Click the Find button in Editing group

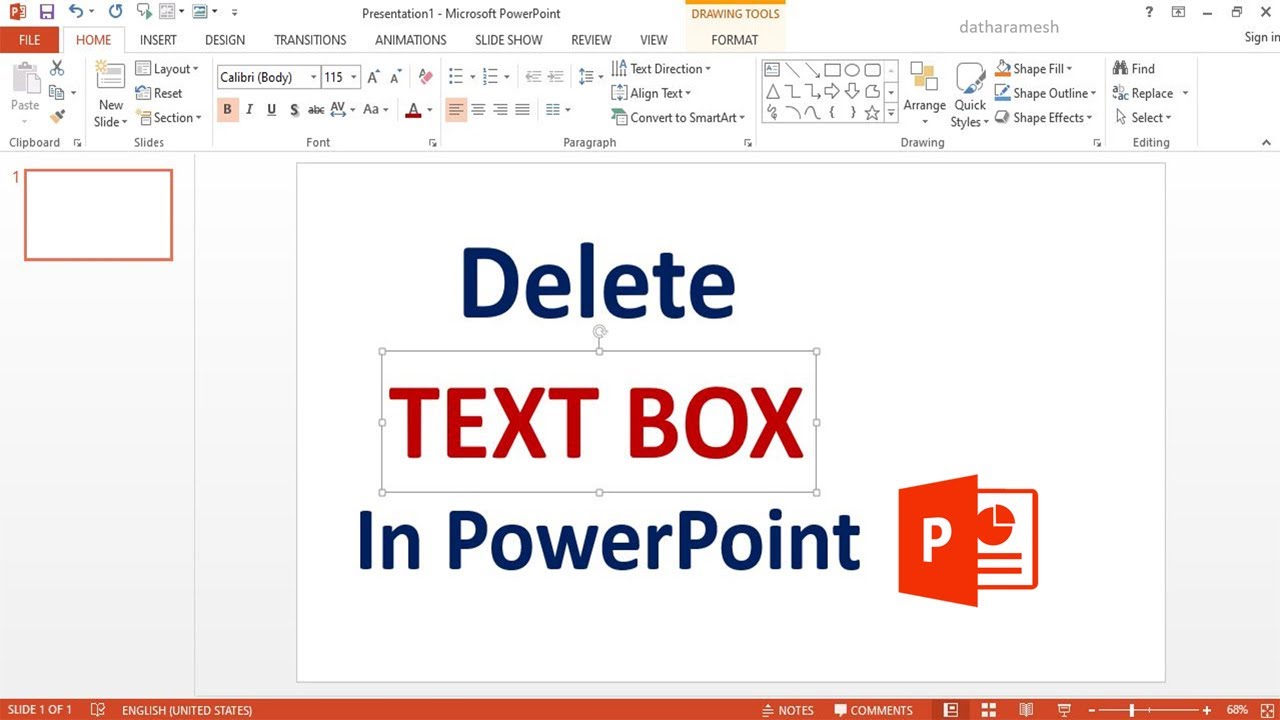1134,68
